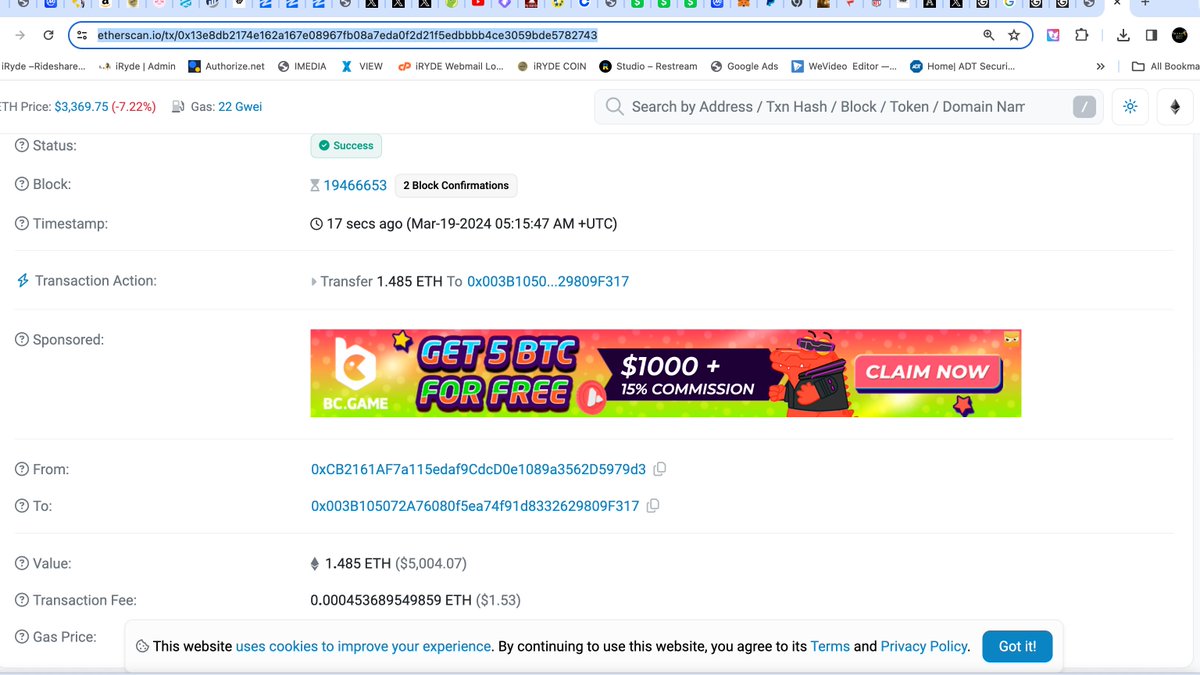
Task: Open WeVideo Editor bookmark
Action: click(844, 67)
